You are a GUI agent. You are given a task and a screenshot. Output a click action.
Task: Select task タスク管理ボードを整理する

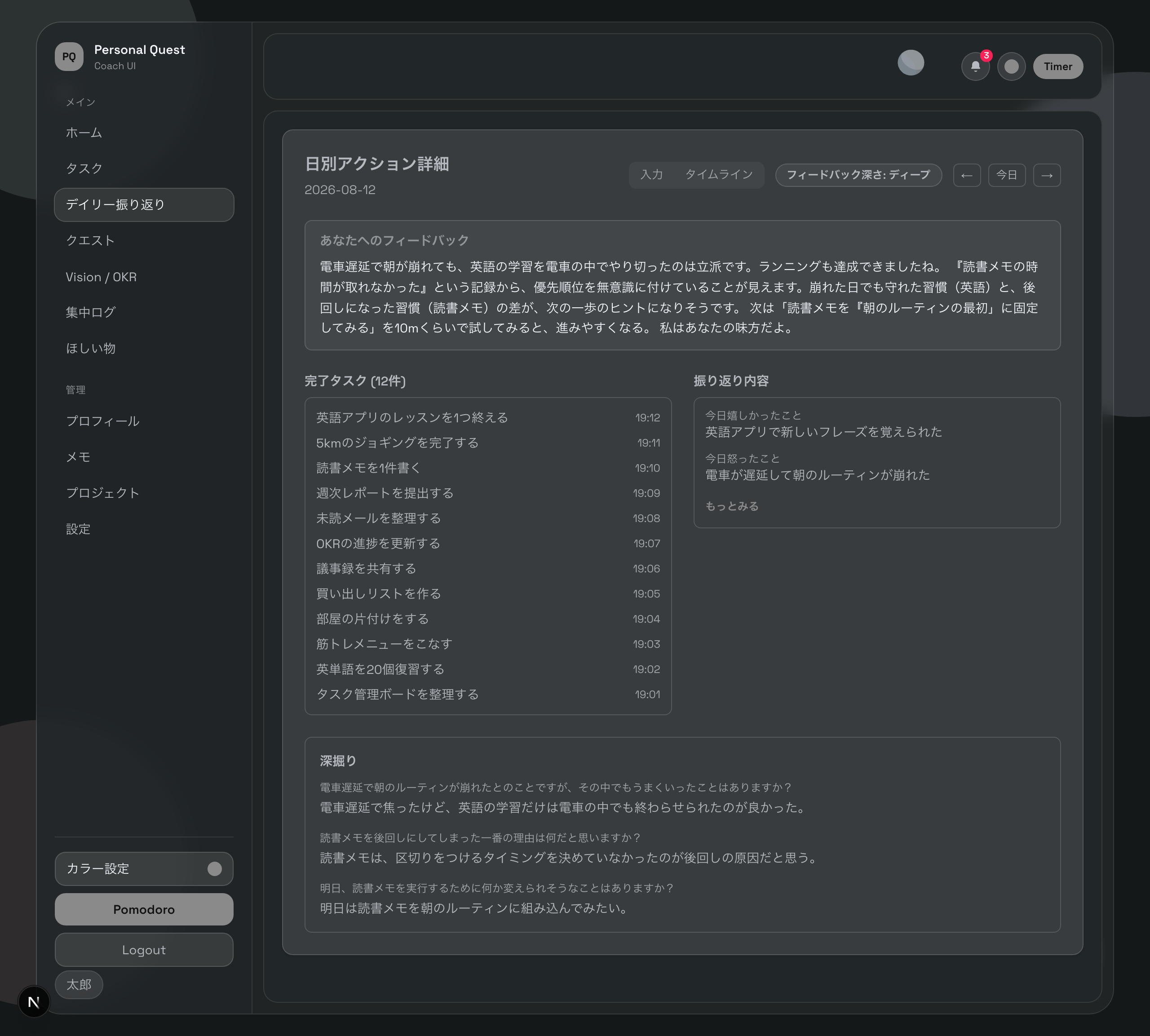pyautogui.click(x=488, y=695)
